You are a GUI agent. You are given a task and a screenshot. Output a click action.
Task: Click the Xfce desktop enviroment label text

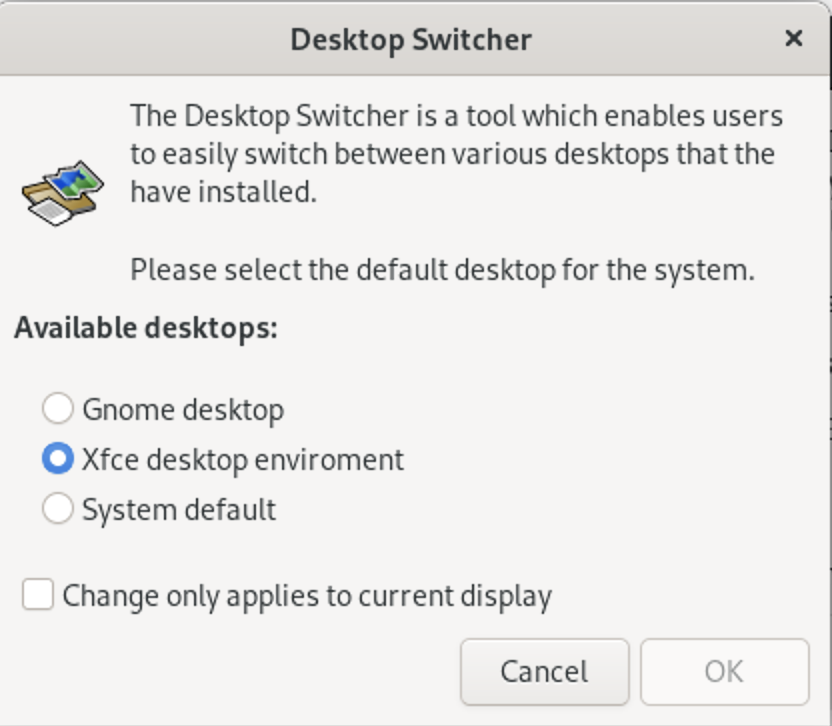pos(243,460)
